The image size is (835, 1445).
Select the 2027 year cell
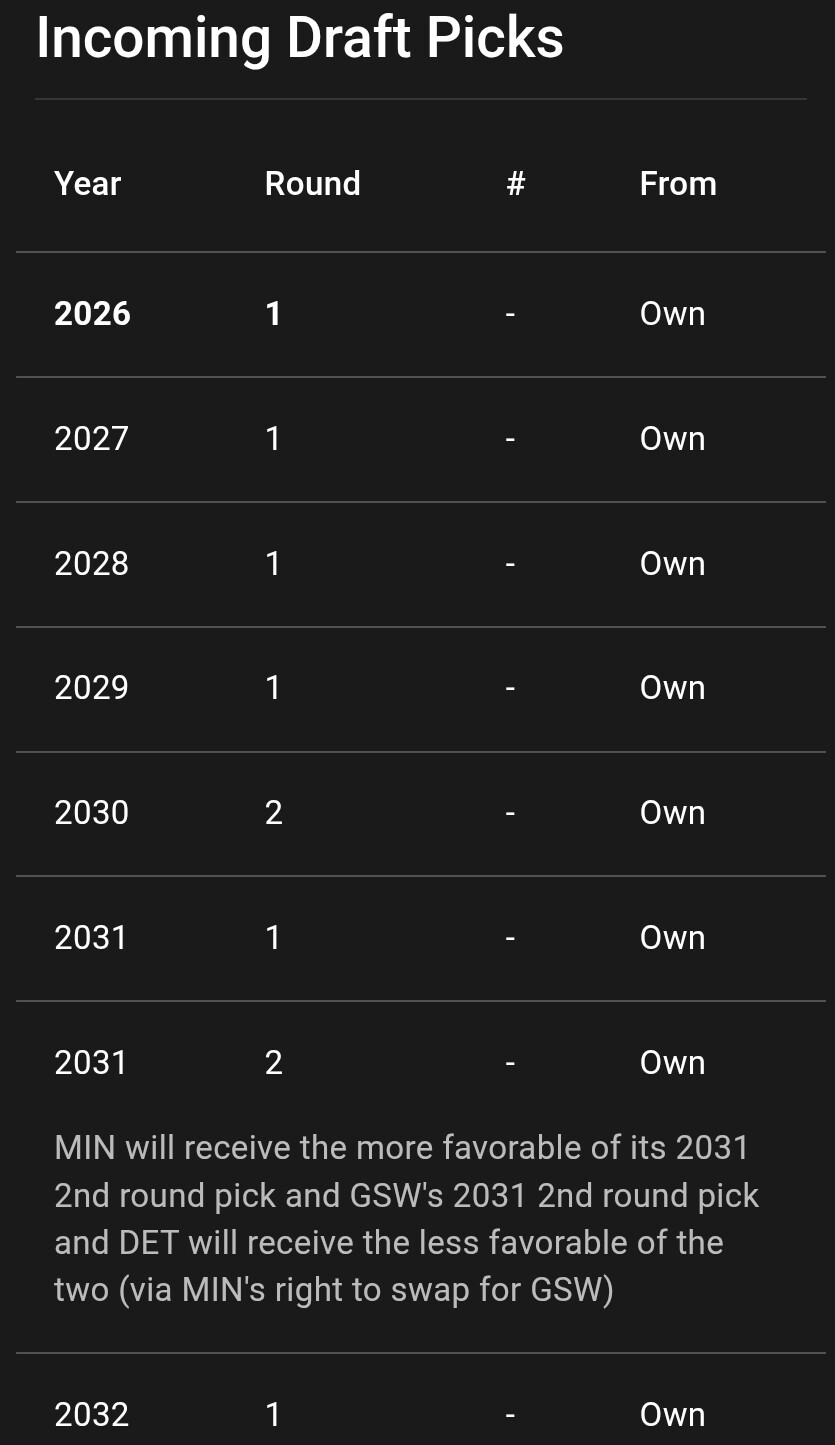click(x=91, y=439)
